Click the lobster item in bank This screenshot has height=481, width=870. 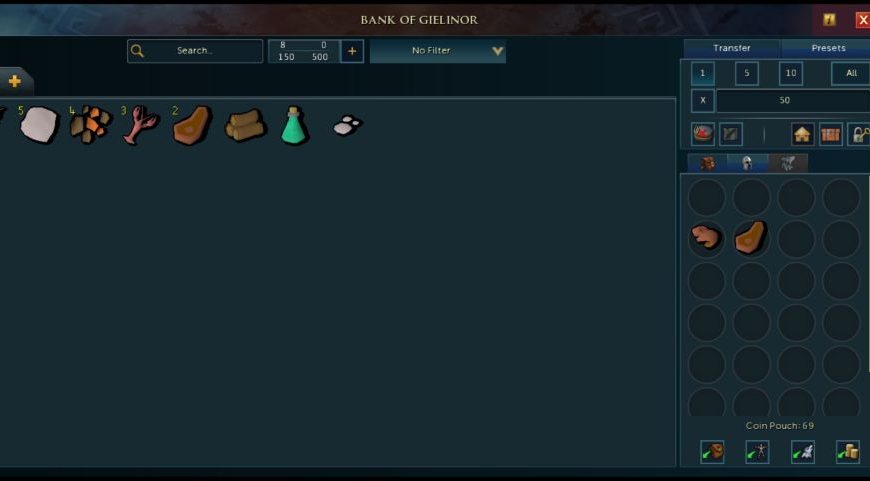pyautogui.click(x=141, y=125)
